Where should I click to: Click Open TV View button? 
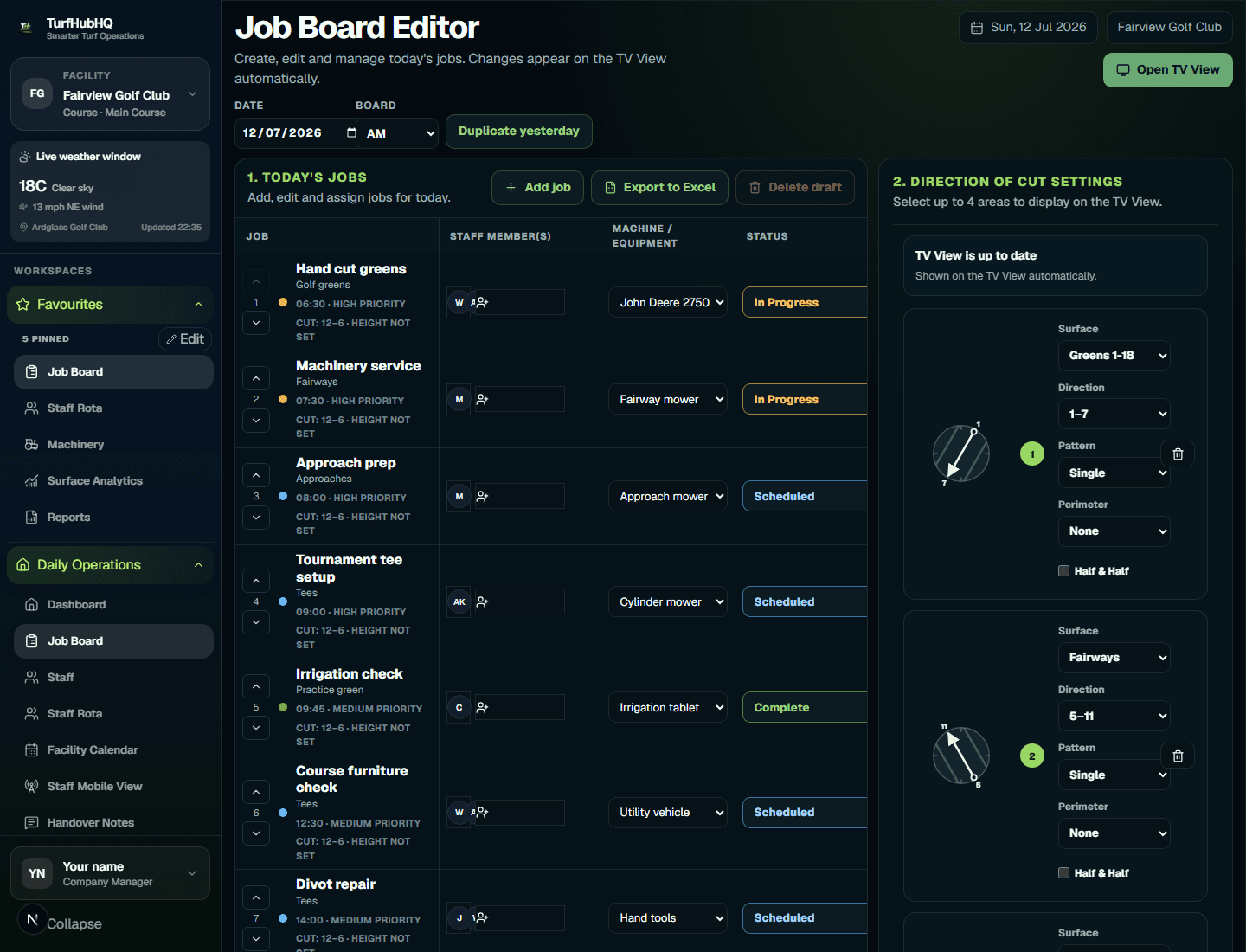pyautogui.click(x=1168, y=70)
